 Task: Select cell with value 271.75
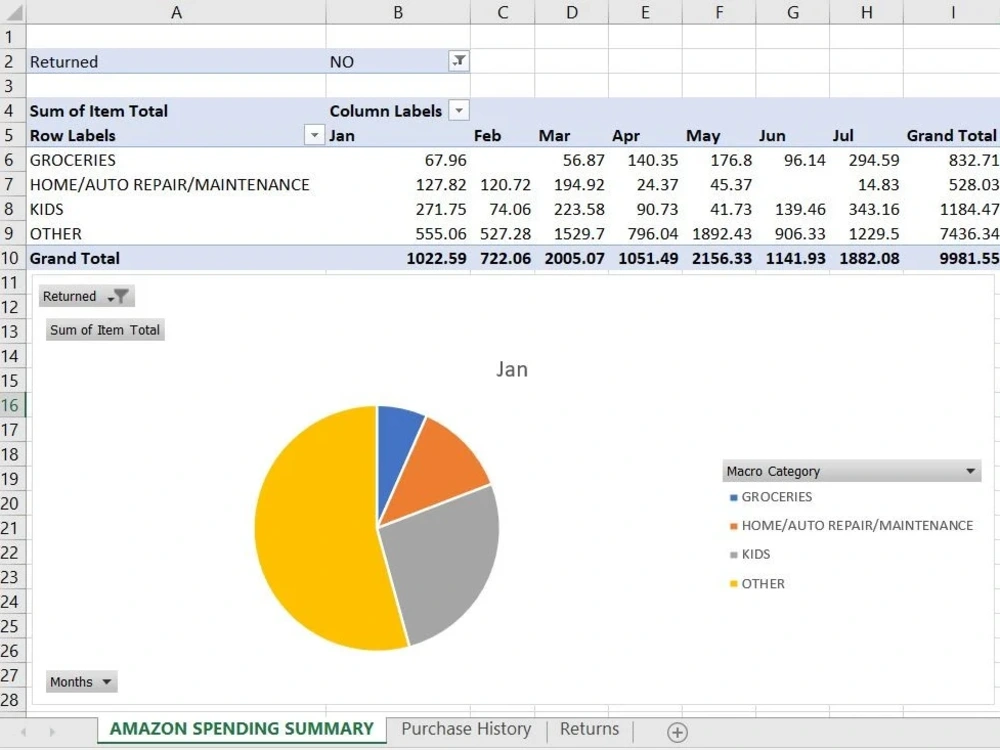point(398,209)
